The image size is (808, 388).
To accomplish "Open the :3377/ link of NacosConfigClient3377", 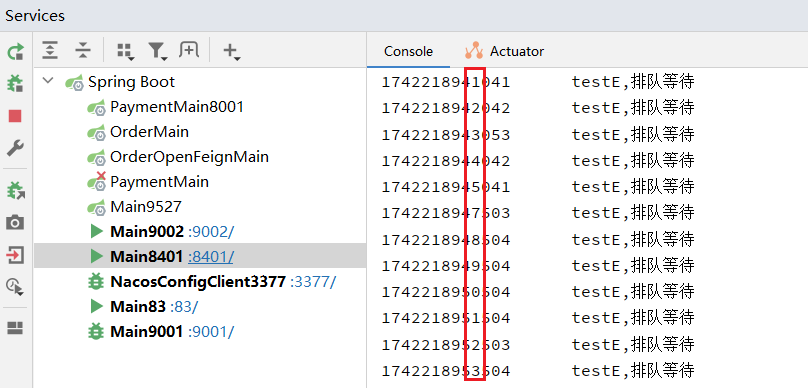I will 313,282.
